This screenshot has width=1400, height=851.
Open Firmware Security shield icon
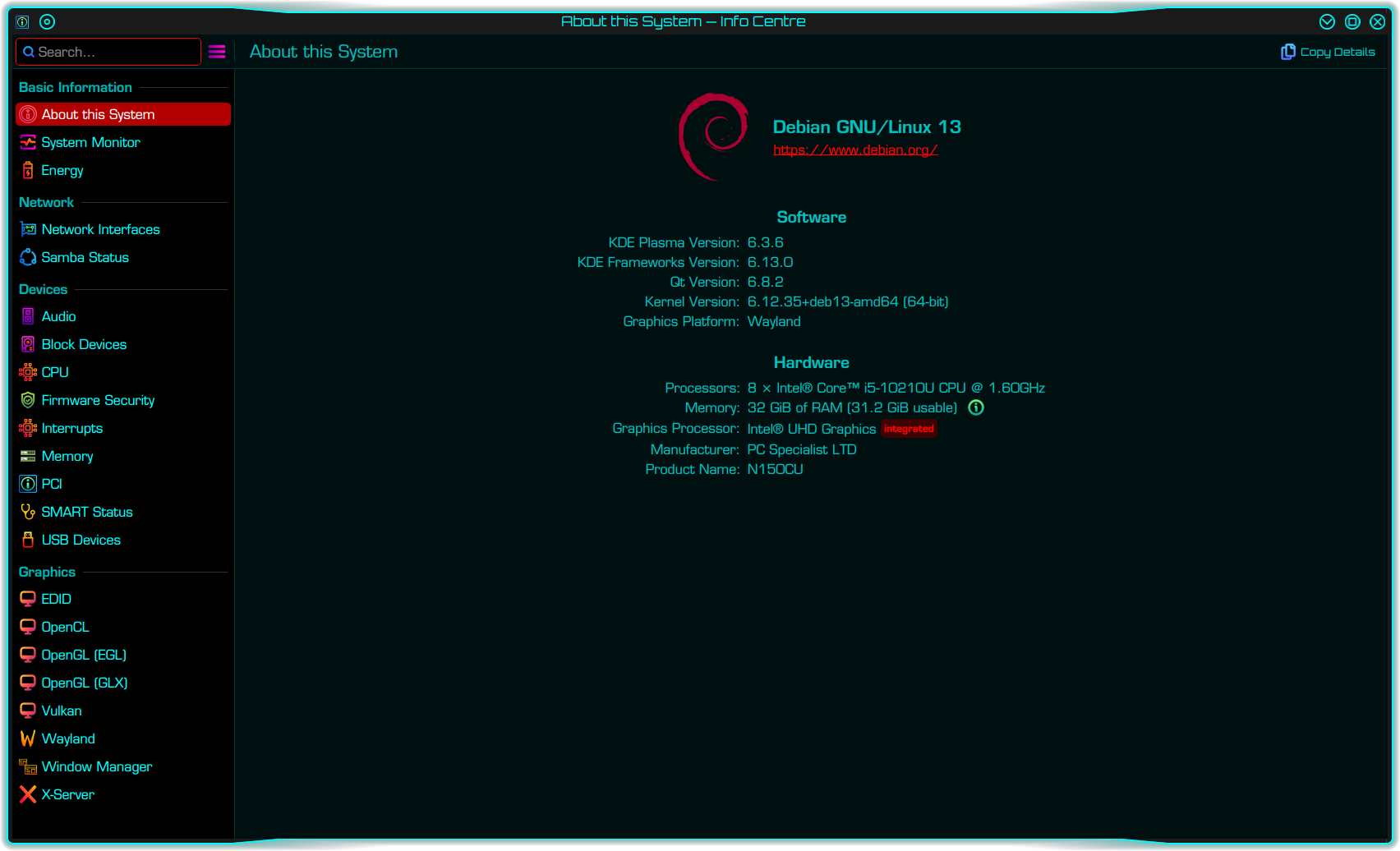pos(28,400)
